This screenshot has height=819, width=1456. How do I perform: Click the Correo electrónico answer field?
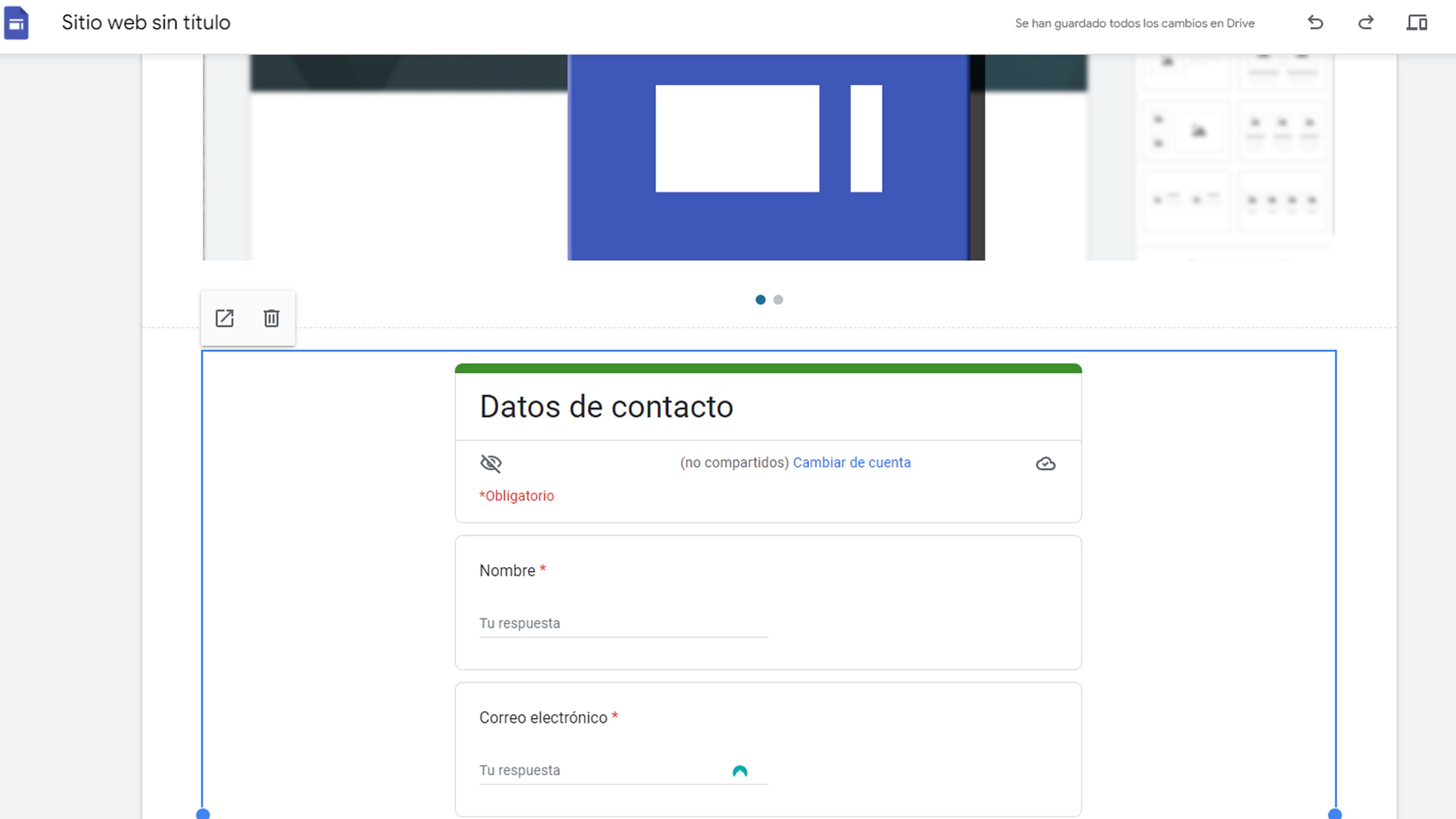pos(599,770)
